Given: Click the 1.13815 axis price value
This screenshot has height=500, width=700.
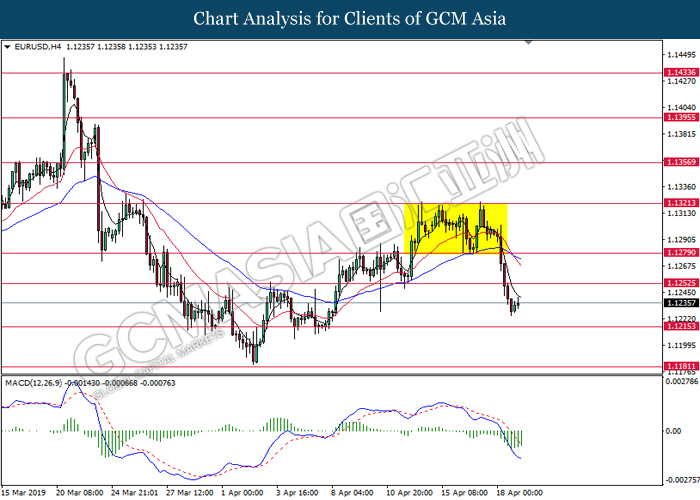Looking at the screenshot, I should coord(681,134).
